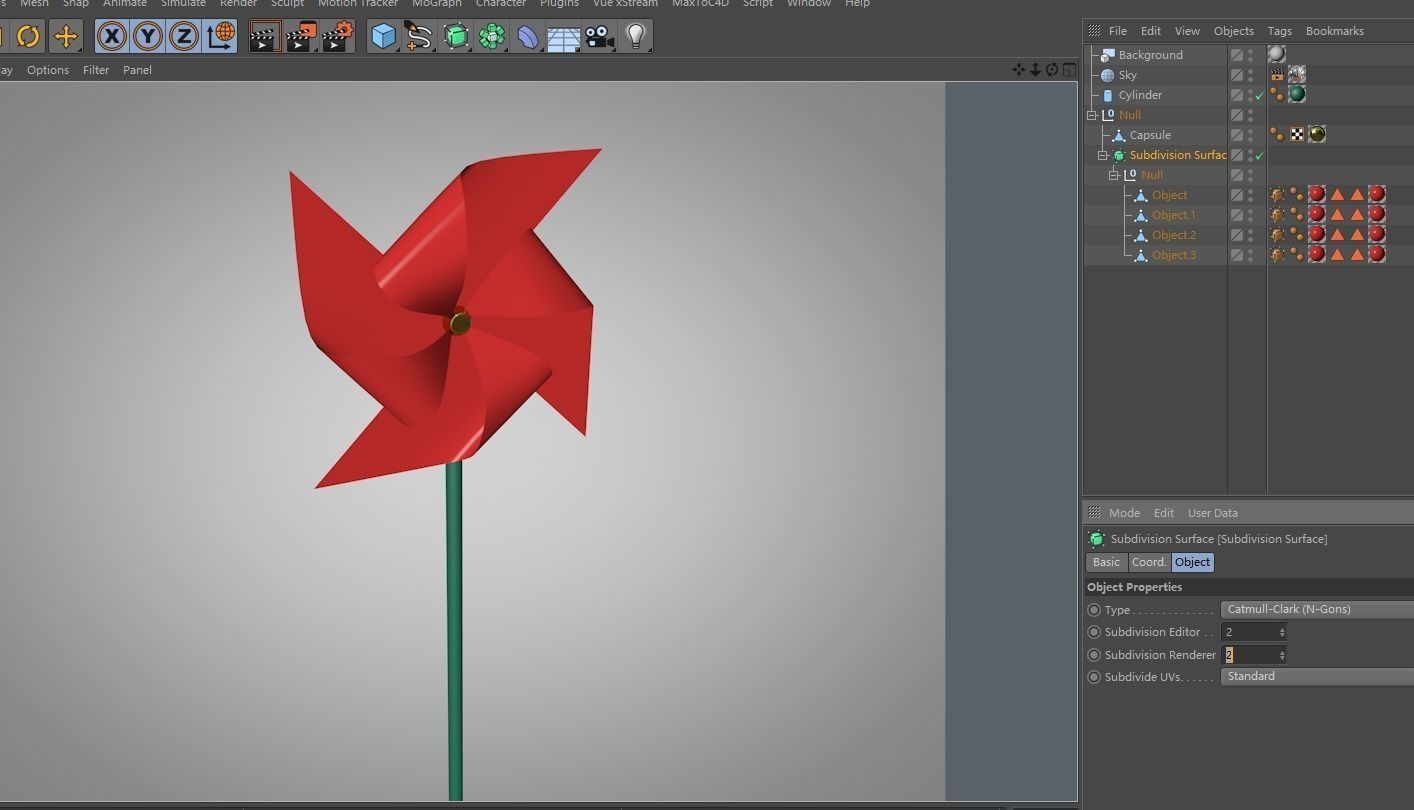
Task: Toggle Object.1 visibility dots
Action: (1250, 215)
